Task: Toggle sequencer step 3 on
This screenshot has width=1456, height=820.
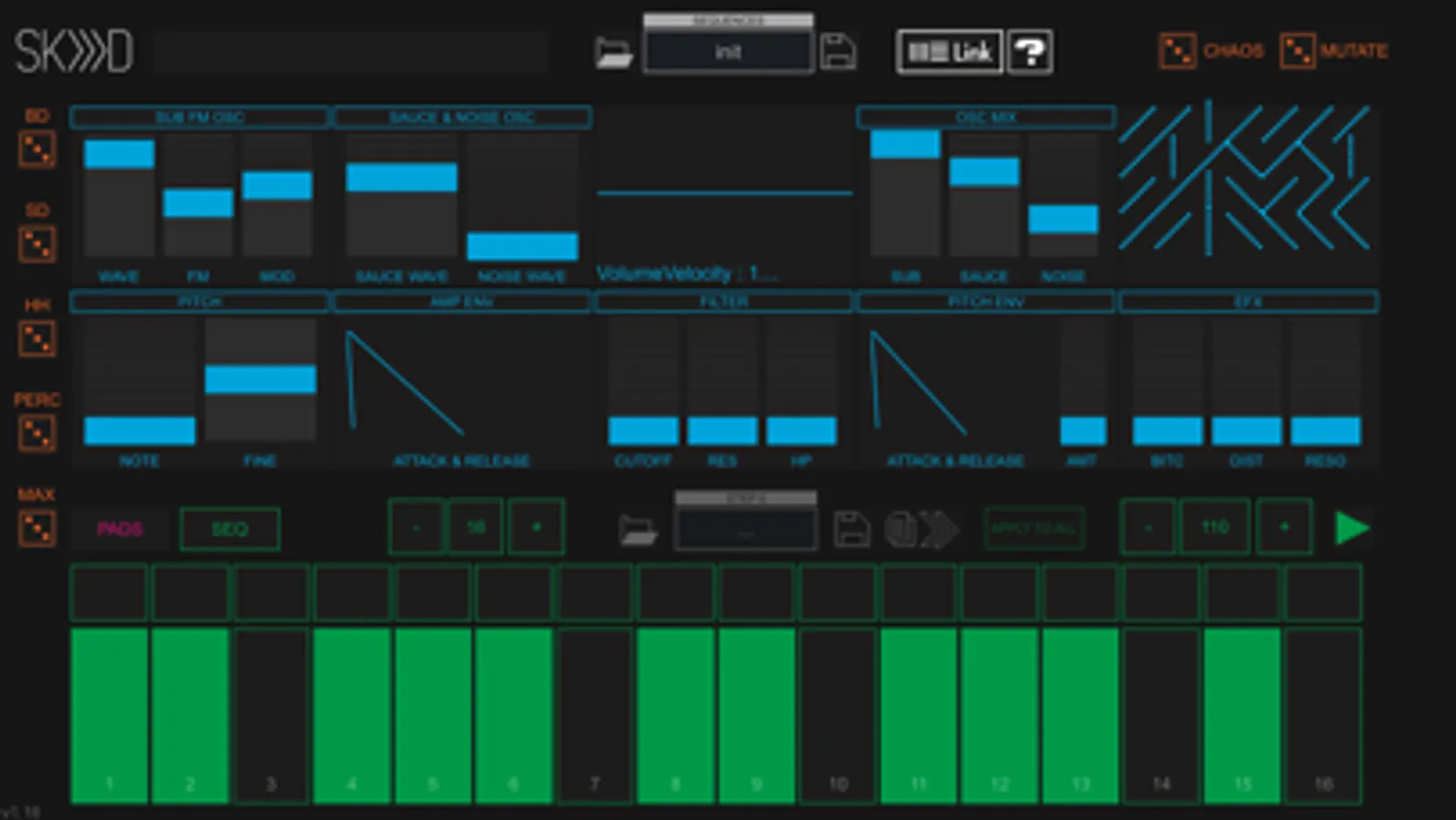Action: tap(271, 715)
